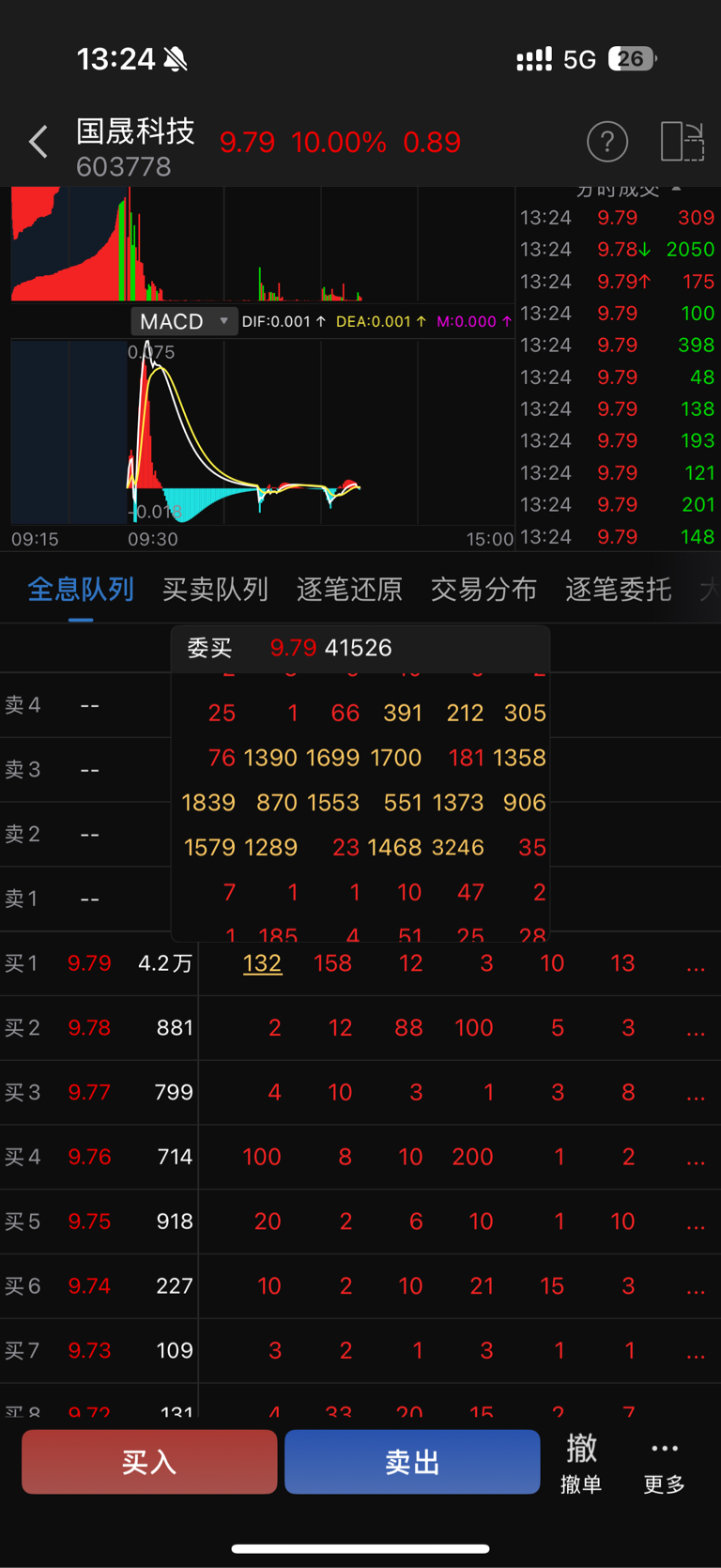Tap the 3246 order in the popup
Screen dimensions: 721x1568
(x=457, y=847)
